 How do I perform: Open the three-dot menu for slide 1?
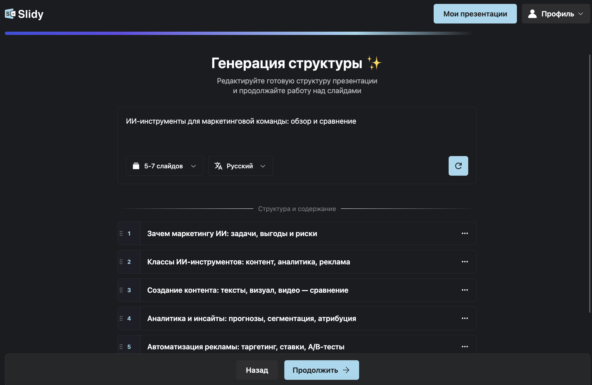tap(465, 233)
